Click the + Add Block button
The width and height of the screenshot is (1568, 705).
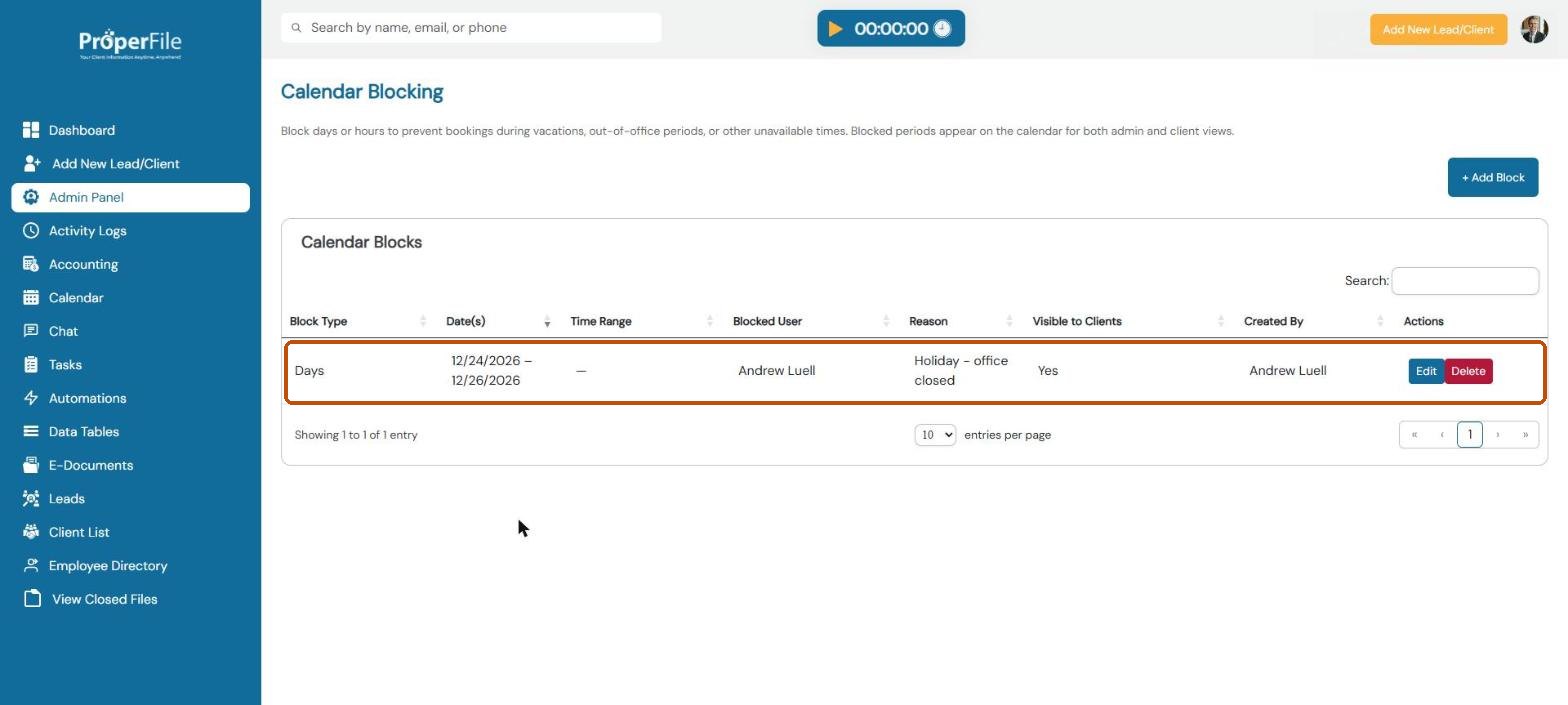(1492, 177)
